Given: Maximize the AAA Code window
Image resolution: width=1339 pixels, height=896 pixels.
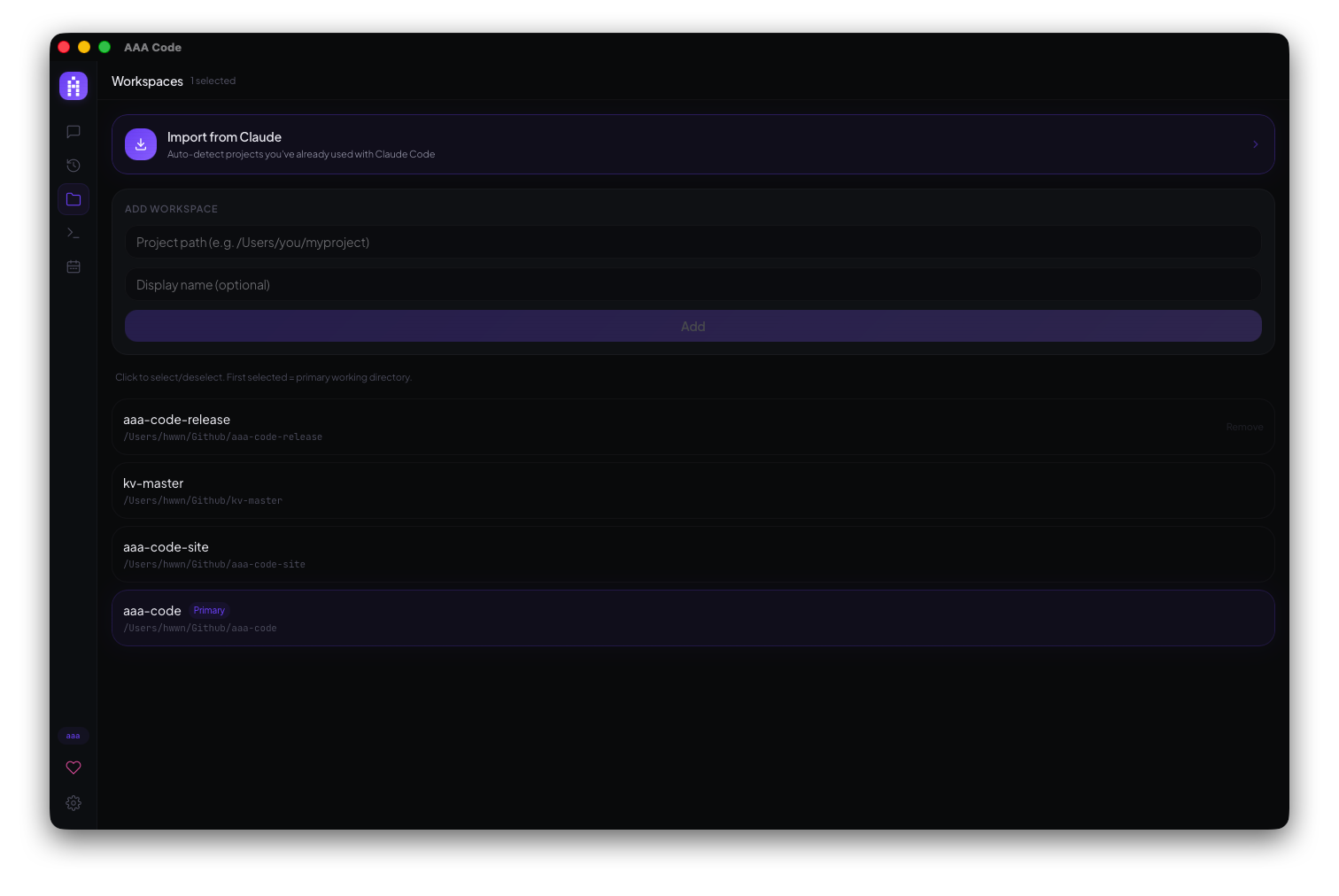Looking at the screenshot, I should click(104, 47).
